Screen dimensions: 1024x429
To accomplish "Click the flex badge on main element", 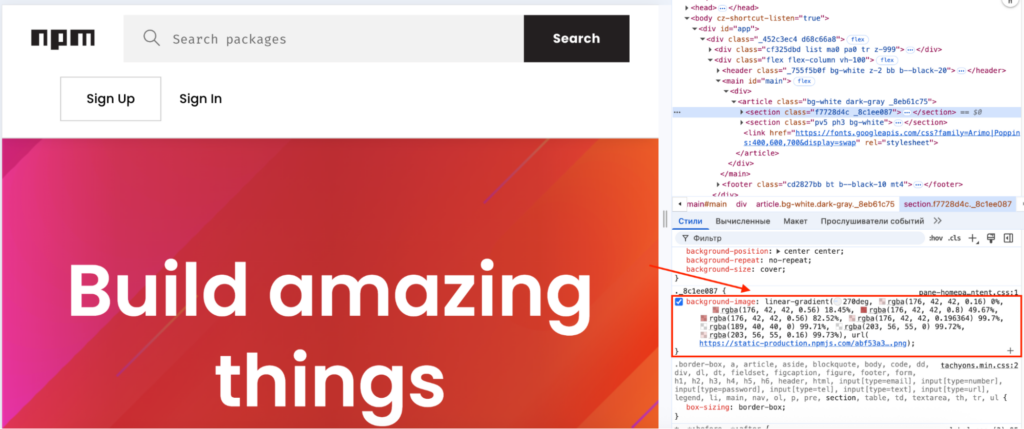I will click(805, 82).
